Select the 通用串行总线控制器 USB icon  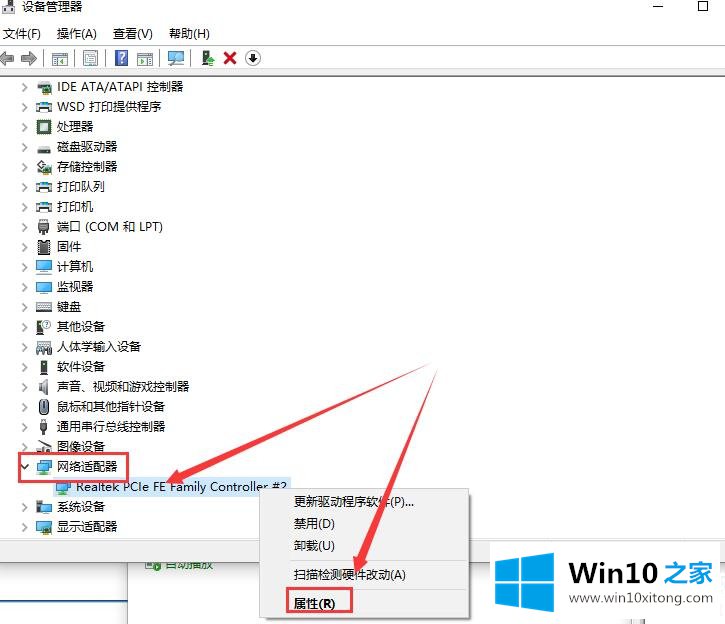(43, 427)
